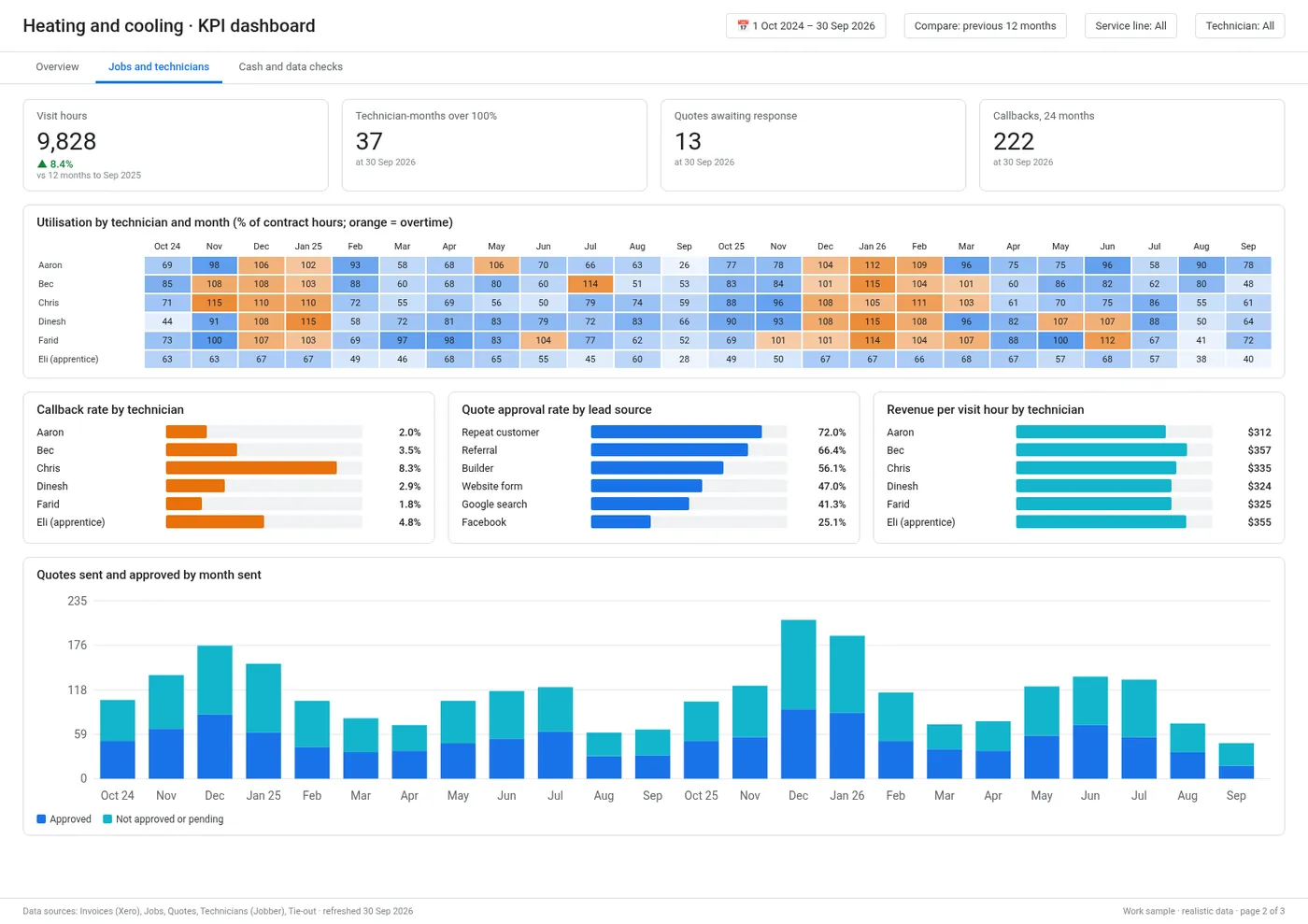Image resolution: width=1308 pixels, height=924 pixels.
Task: Click Eli's heatmap cell showing 28
Action: 684,359
